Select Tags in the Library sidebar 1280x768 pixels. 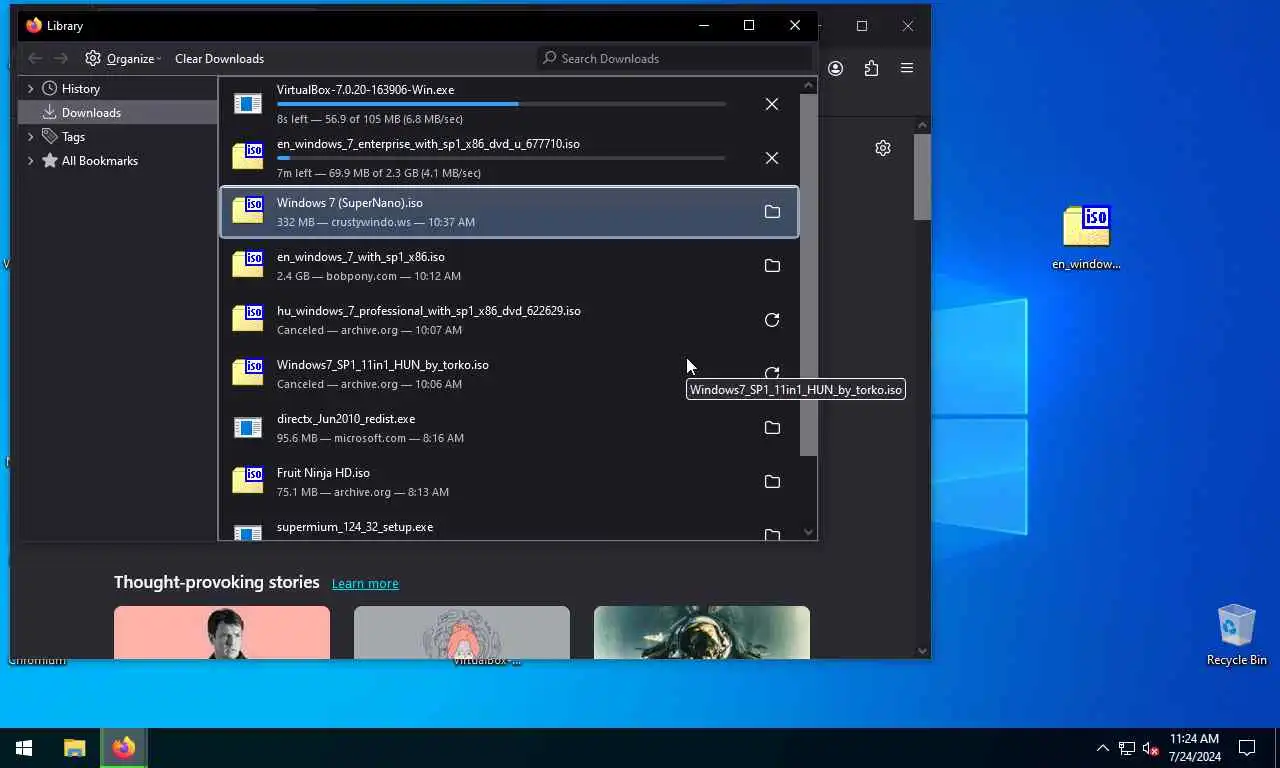[x=118, y=137]
